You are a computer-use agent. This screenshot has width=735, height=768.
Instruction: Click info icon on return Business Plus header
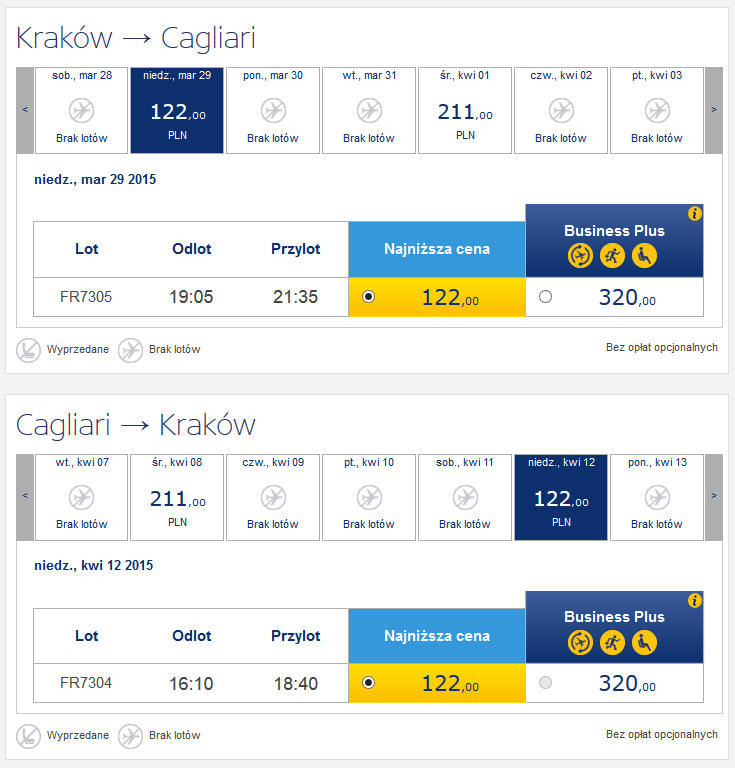(694, 600)
